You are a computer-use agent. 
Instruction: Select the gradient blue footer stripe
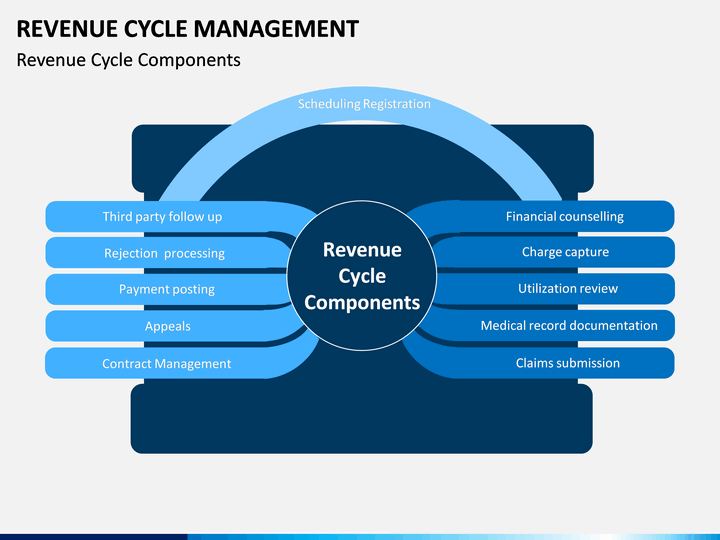click(454, 537)
